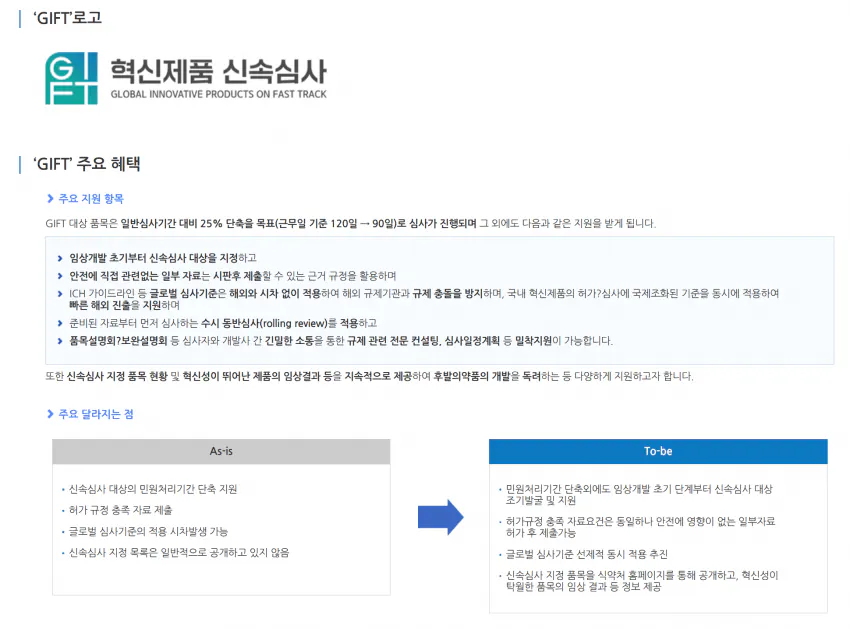Click the sentence starting 또한 신속심사 지정 품목 현황
Image resolution: width=850 pixels, height=629 pixels.
369,376
